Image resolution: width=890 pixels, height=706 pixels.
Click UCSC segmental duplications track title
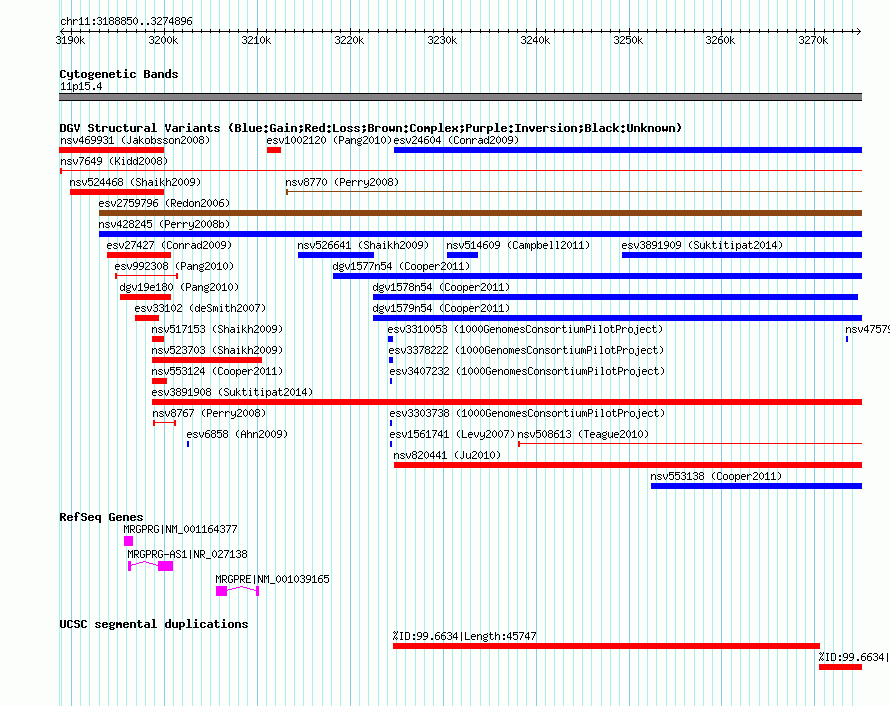[x=153, y=624]
